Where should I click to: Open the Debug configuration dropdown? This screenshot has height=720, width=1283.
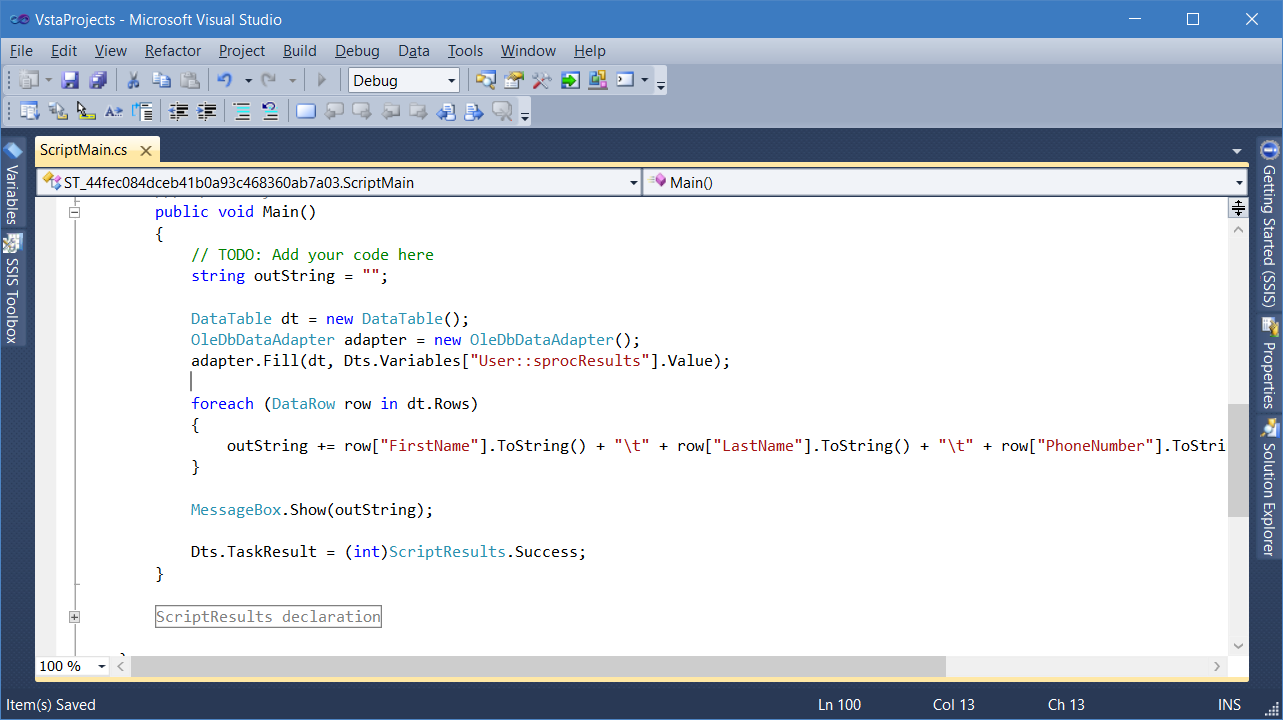452,81
